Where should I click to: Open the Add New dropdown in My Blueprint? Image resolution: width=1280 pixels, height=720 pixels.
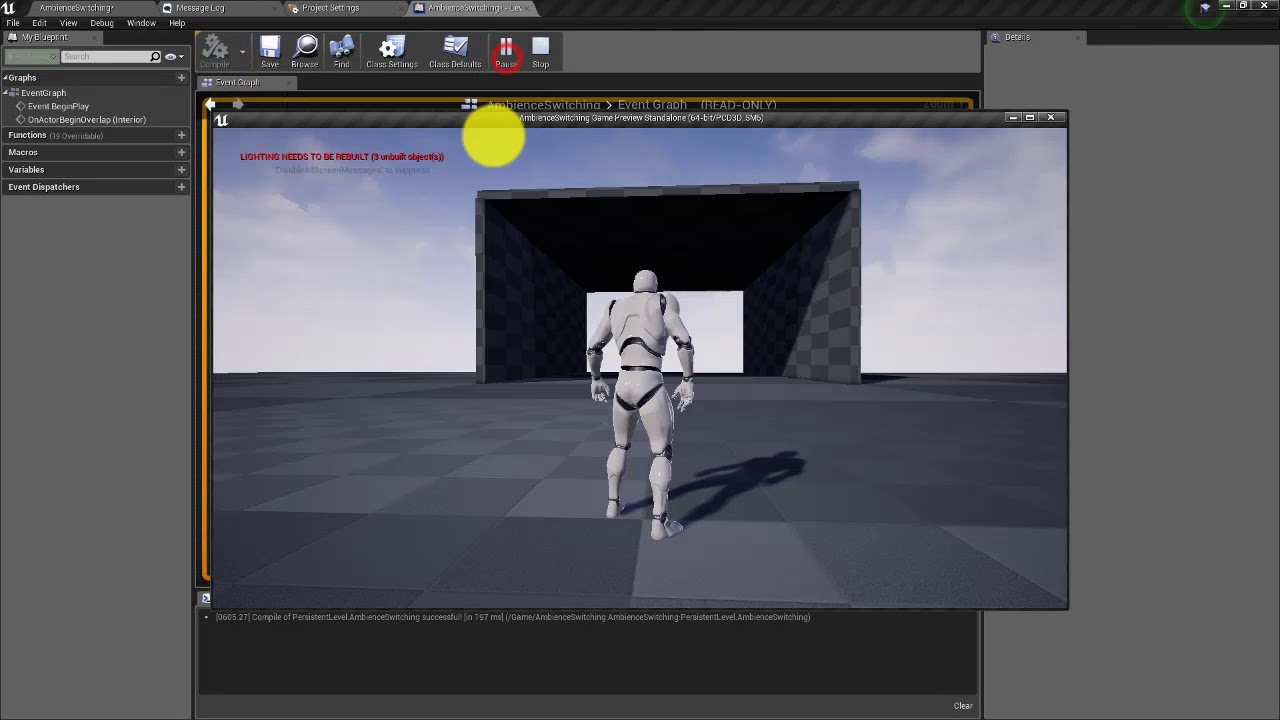[x=31, y=57]
